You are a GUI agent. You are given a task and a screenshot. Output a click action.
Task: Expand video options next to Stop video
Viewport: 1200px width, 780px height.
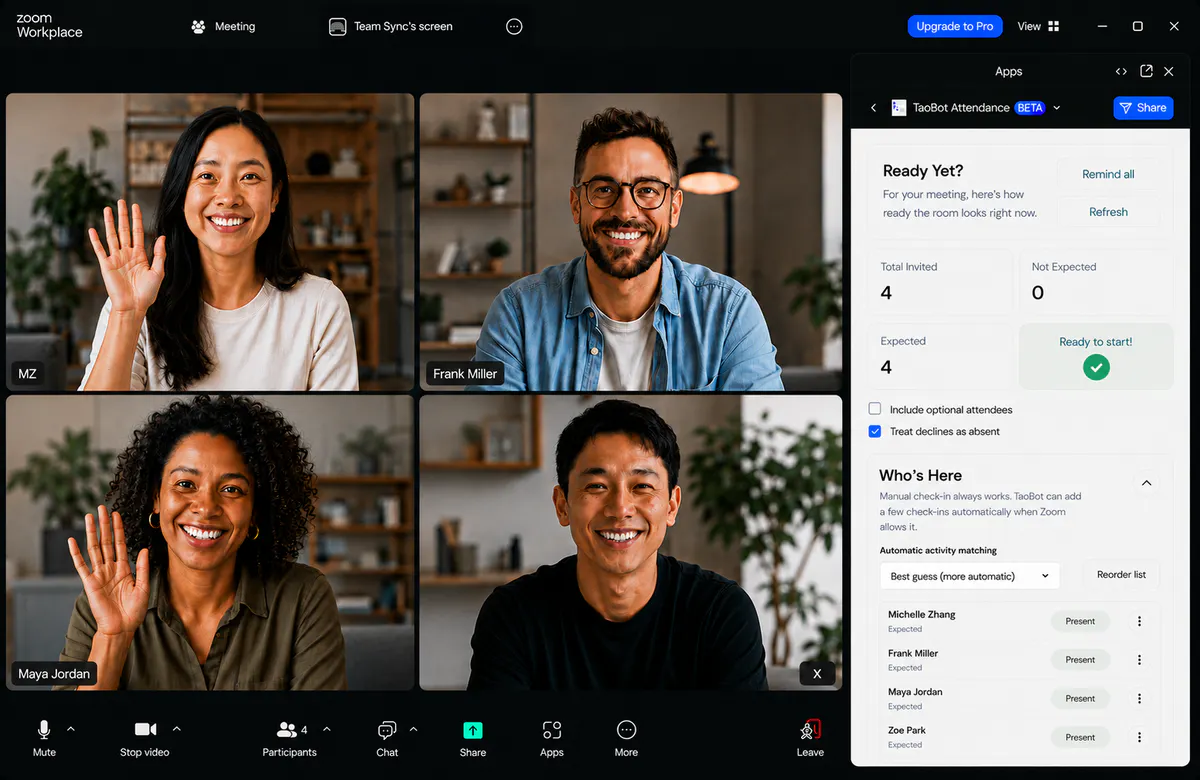tap(177, 729)
